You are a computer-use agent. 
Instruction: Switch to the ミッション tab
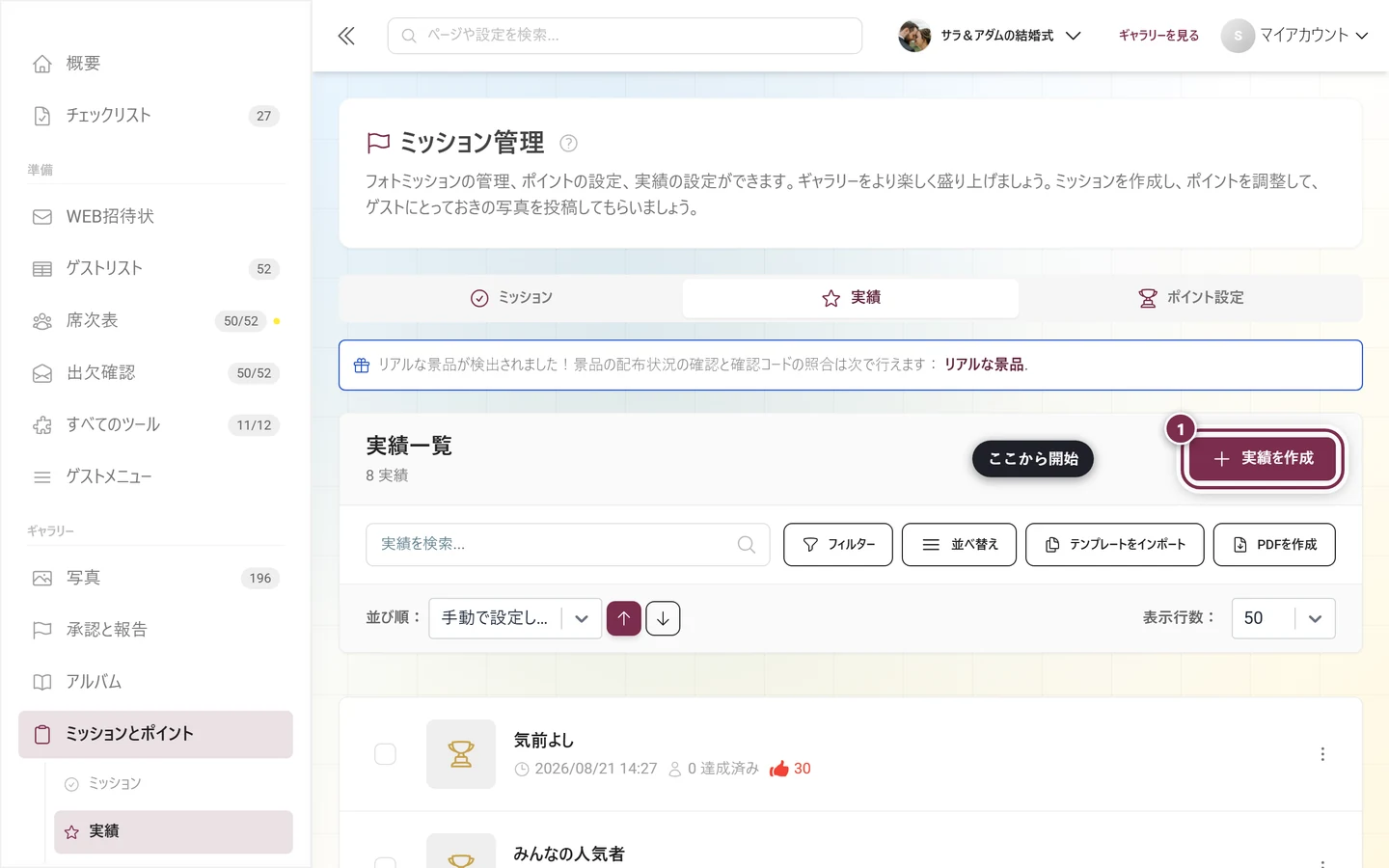pos(511,298)
